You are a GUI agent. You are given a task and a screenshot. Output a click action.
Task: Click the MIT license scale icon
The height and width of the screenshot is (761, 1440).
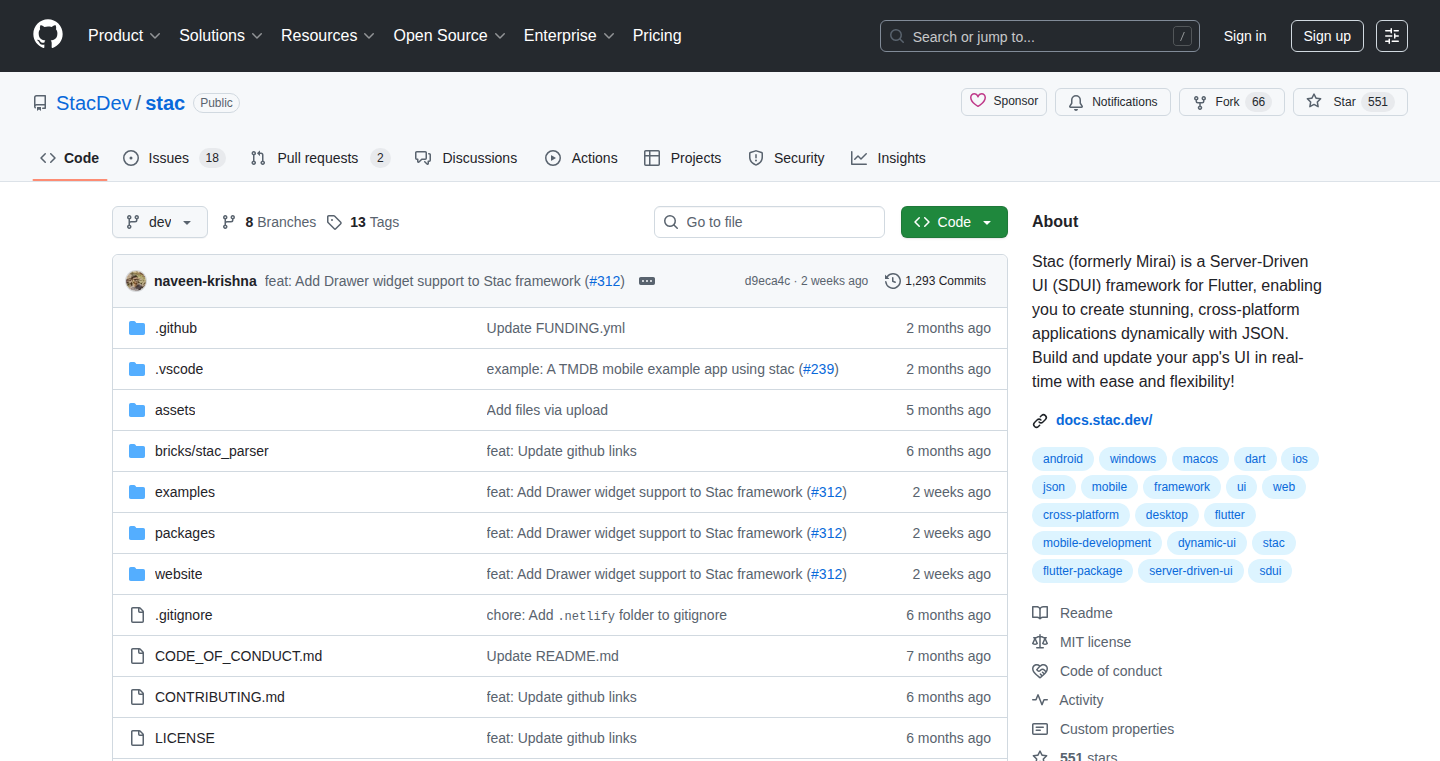tap(1040, 642)
